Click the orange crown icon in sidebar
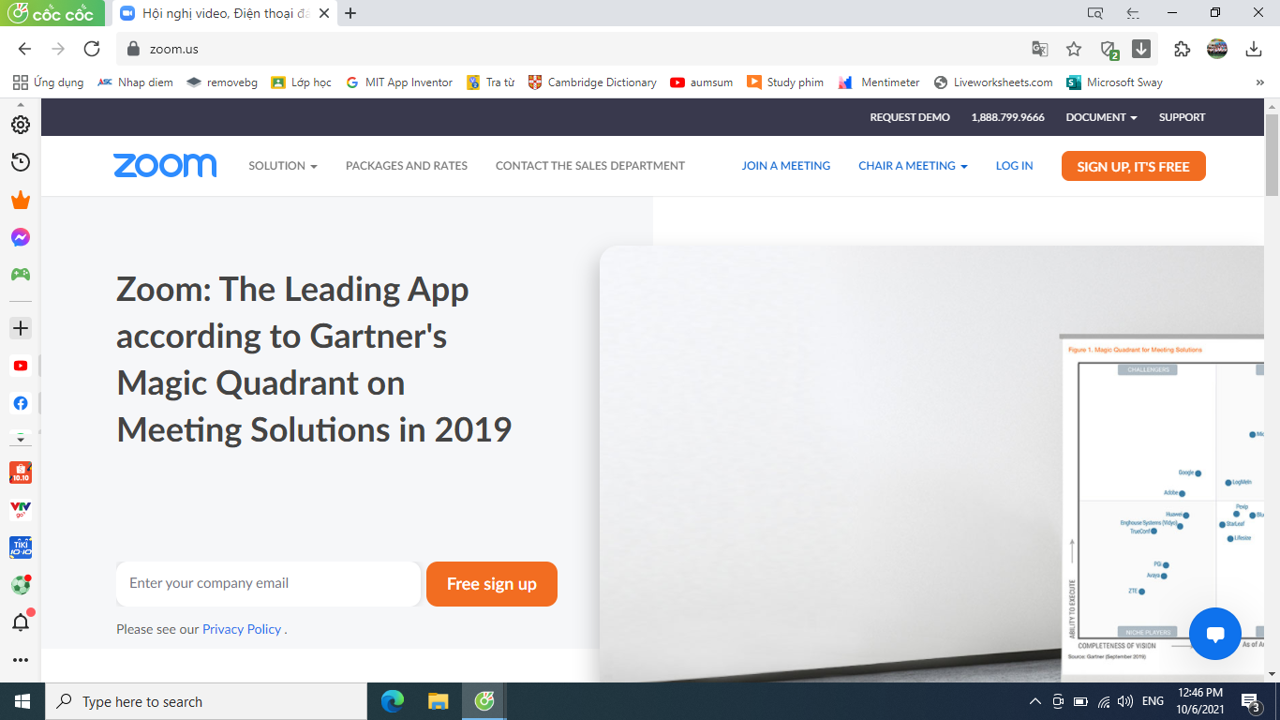The height and width of the screenshot is (720, 1280). [x=20, y=200]
